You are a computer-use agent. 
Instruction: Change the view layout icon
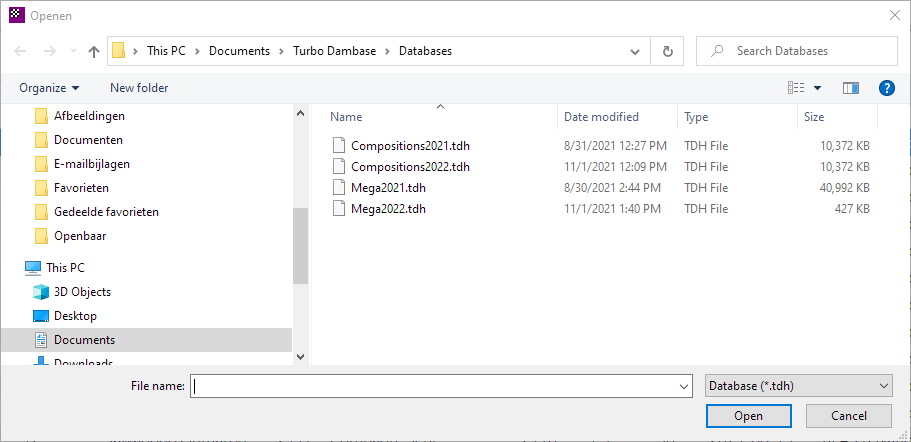coord(796,88)
